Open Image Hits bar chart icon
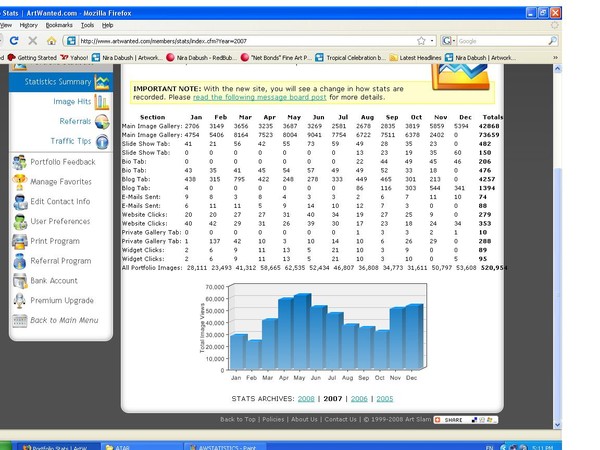The image size is (600, 450). click(x=102, y=102)
